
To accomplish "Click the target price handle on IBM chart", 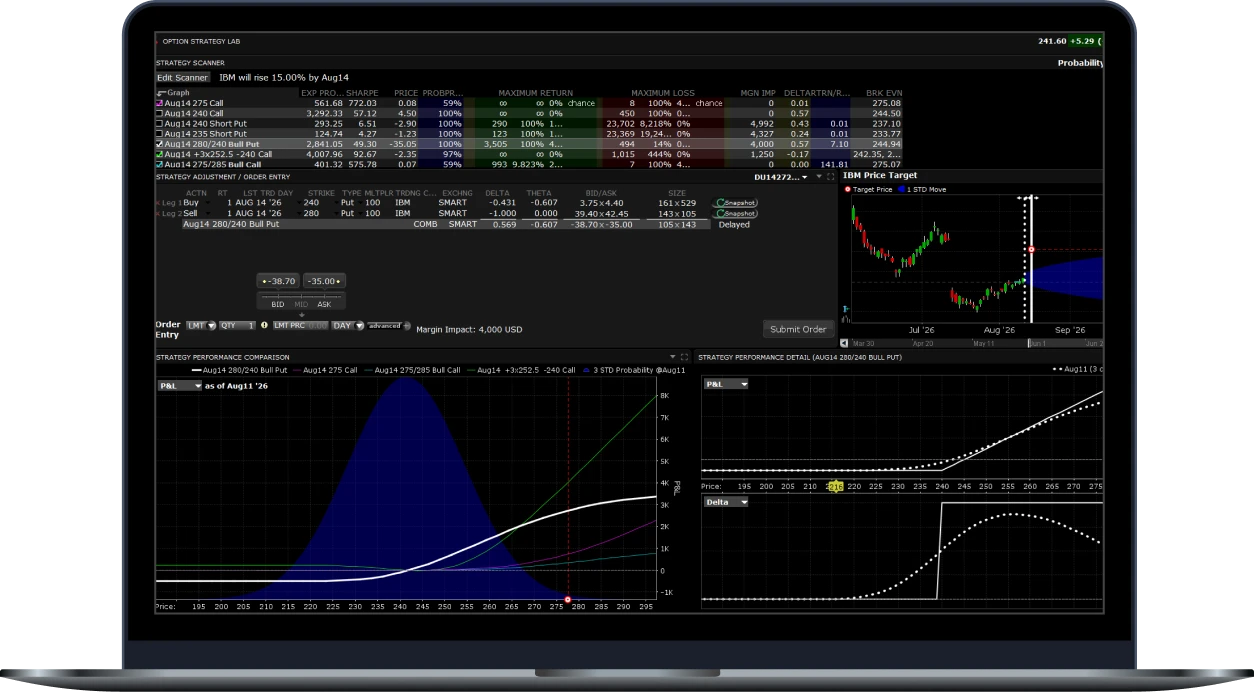I will click(x=1031, y=249).
